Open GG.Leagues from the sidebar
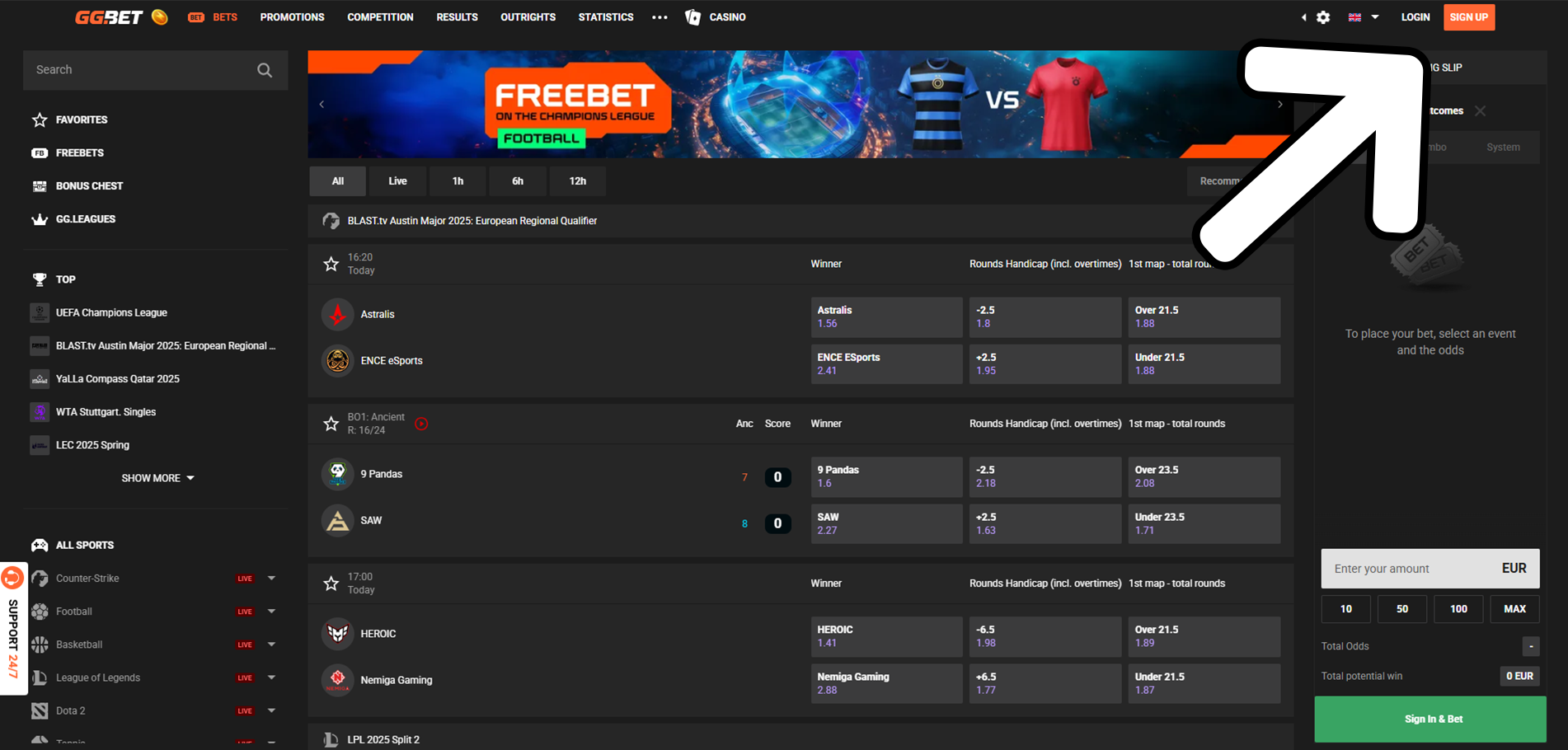1568x750 pixels. click(85, 219)
